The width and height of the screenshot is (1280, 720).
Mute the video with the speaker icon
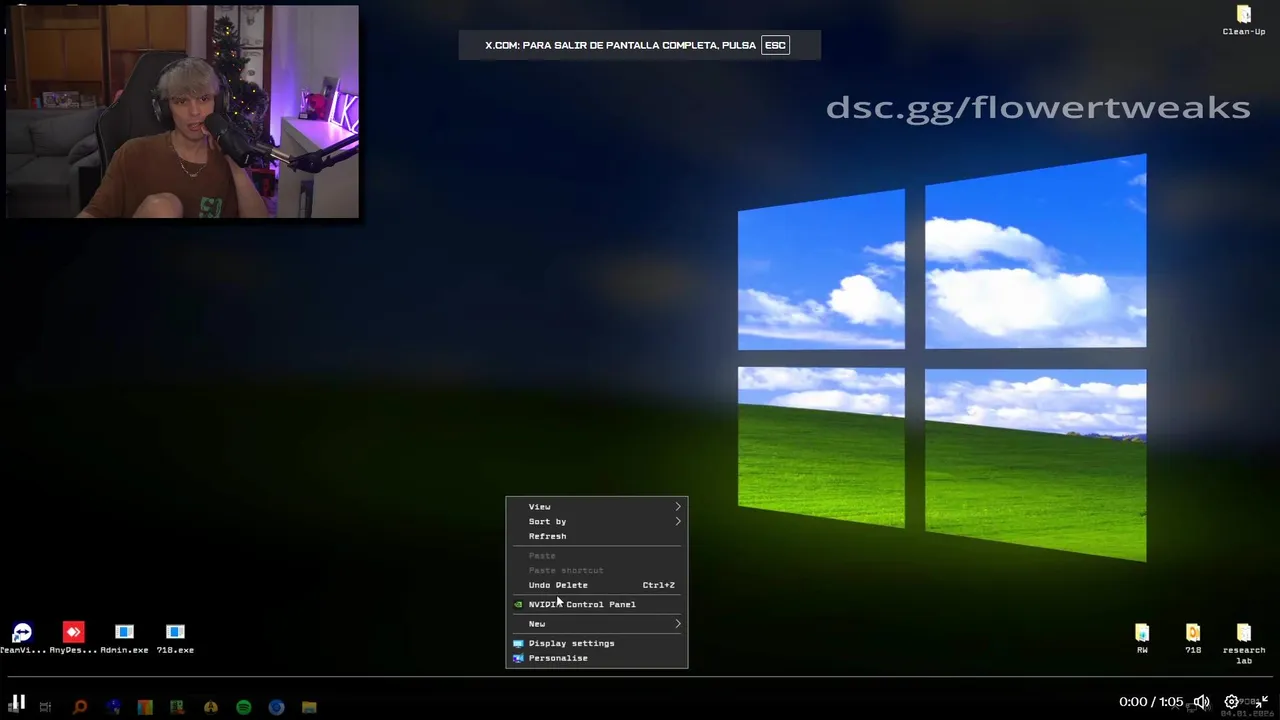1201,702
